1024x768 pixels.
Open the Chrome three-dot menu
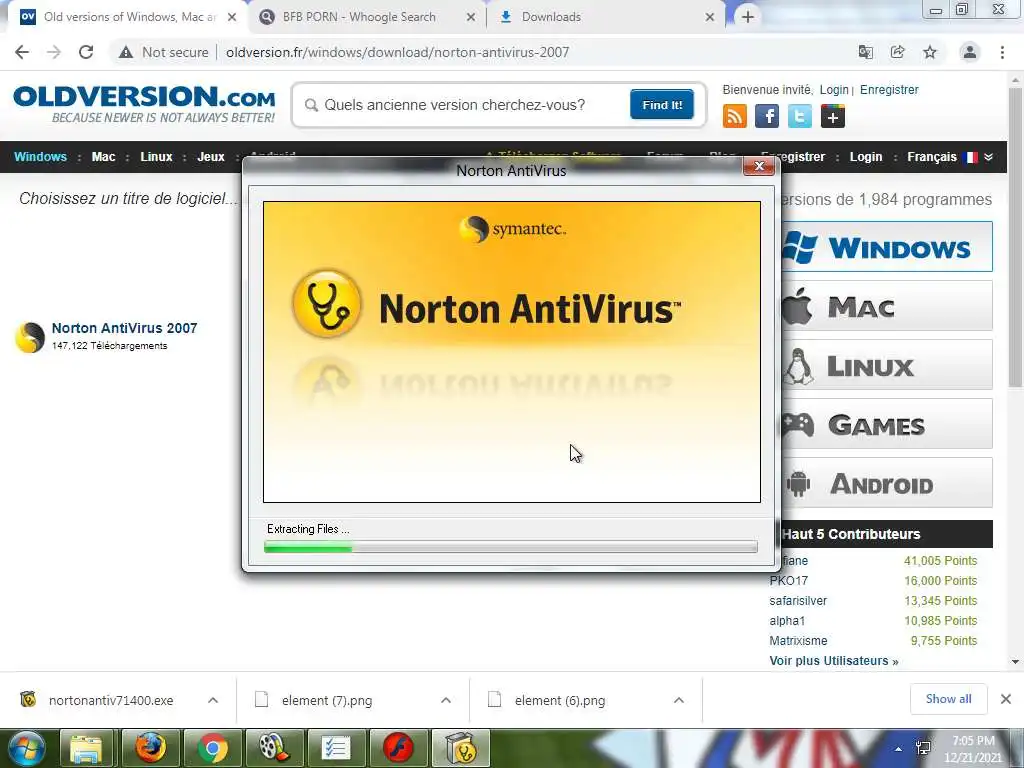[1002, 52]
